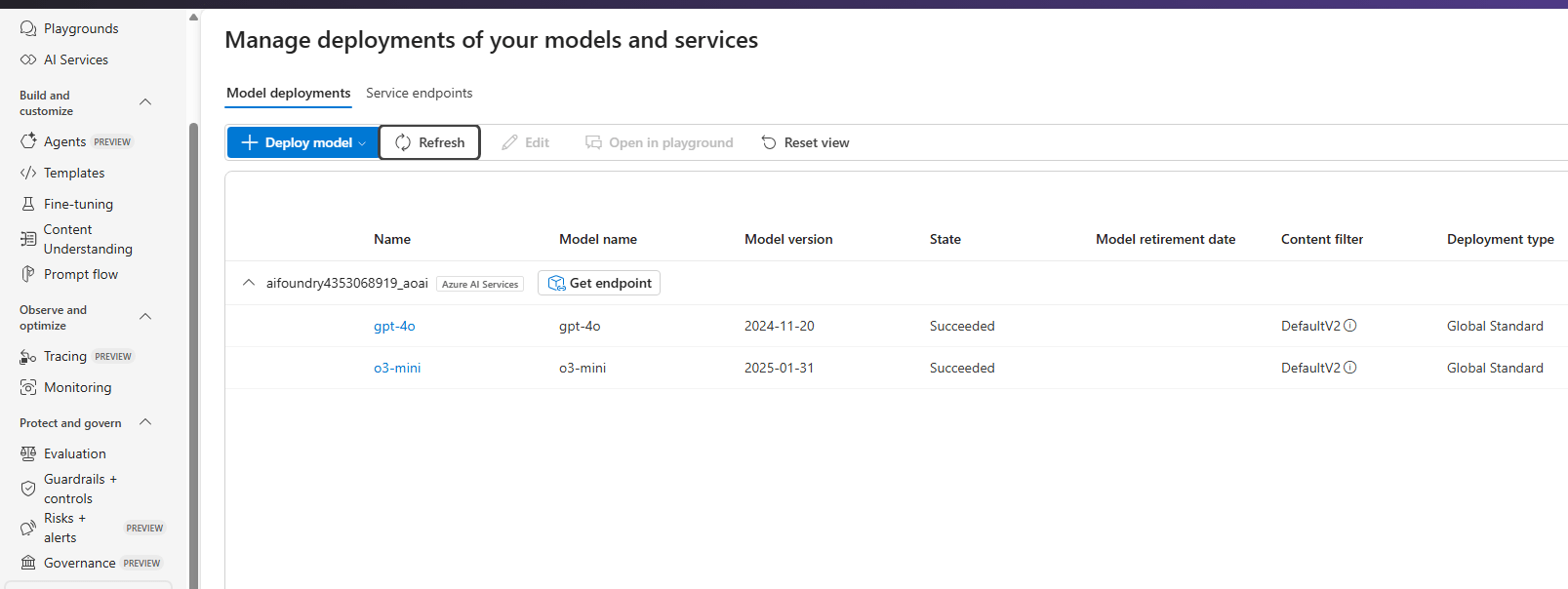Viewport: 1568px width, 589px height.
Task: Sort by the Name column header
Action: (x=392, y=239)
